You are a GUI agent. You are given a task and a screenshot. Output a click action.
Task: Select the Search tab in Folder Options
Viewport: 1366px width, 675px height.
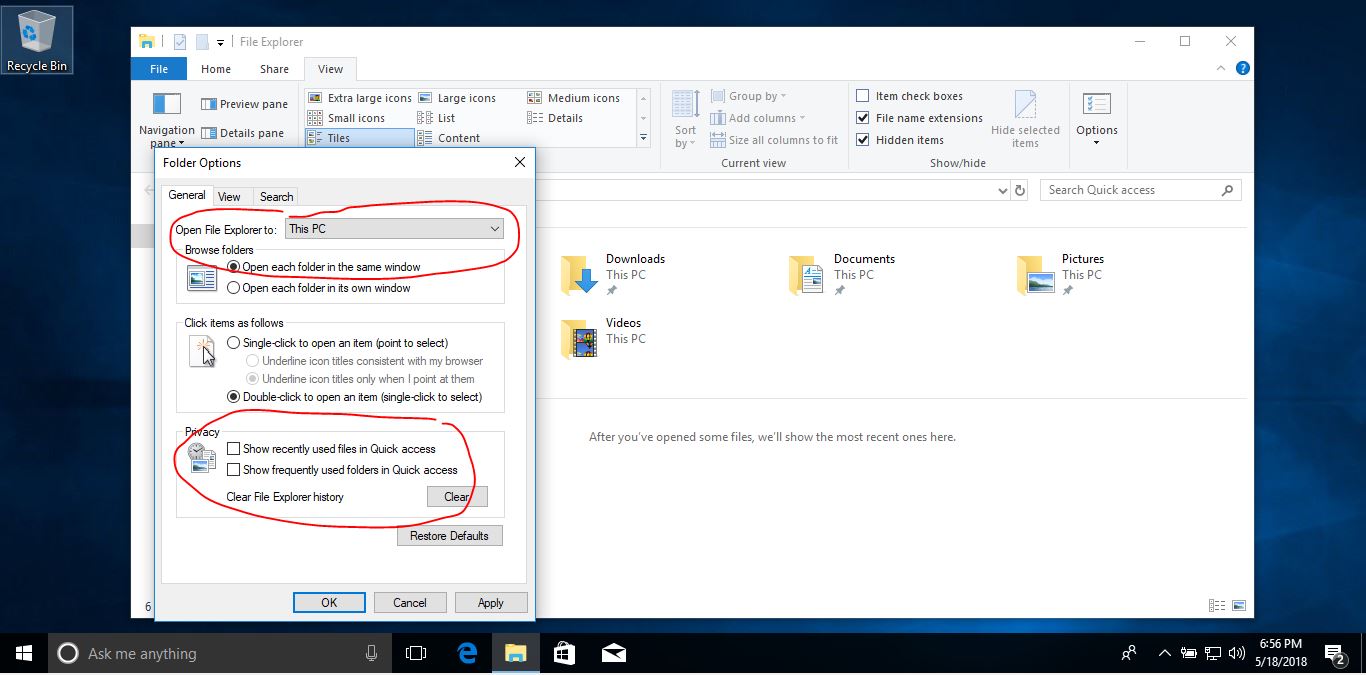coord(276,197)
